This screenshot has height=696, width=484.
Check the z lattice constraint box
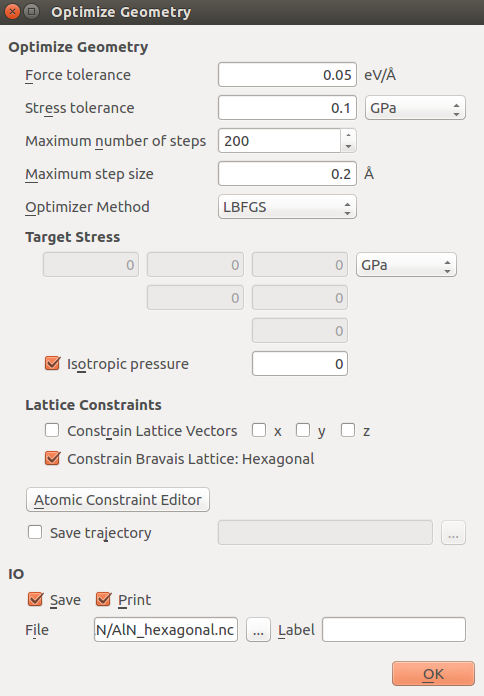click(x=348, y=430)
